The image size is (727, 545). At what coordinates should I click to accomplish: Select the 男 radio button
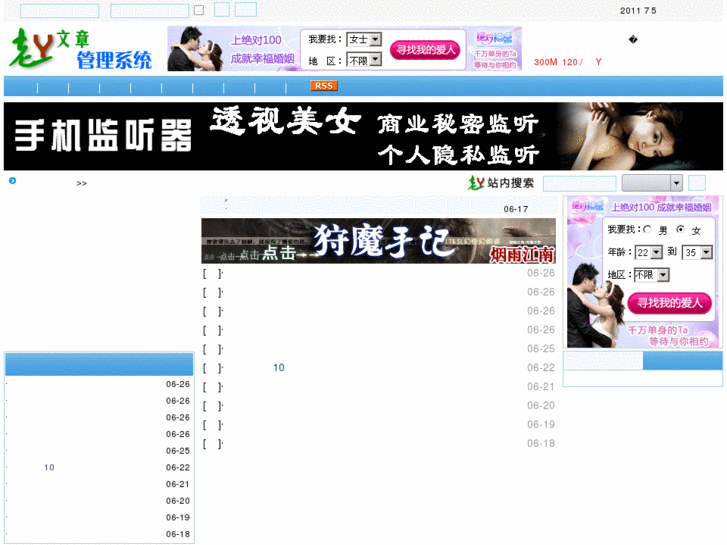pos(647,229)
